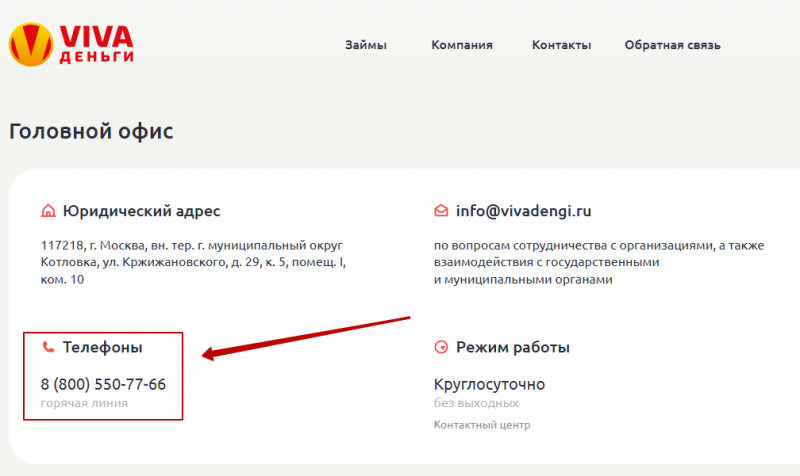
Task: Open the Займы menu item
Action: click(365, 45)
